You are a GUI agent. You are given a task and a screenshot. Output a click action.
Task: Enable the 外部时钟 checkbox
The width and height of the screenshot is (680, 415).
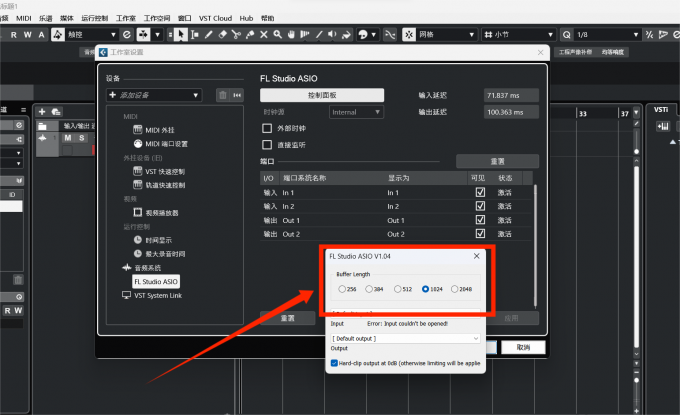(x=267, y=128)
